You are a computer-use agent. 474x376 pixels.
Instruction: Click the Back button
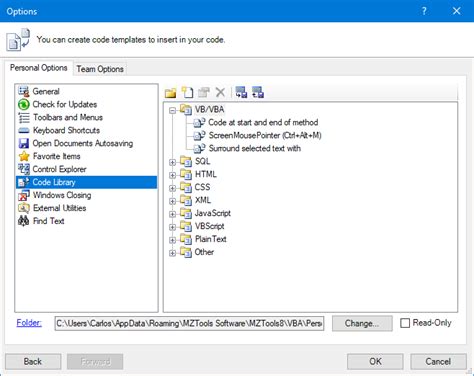pyautogui.click(x=33, y=362)
